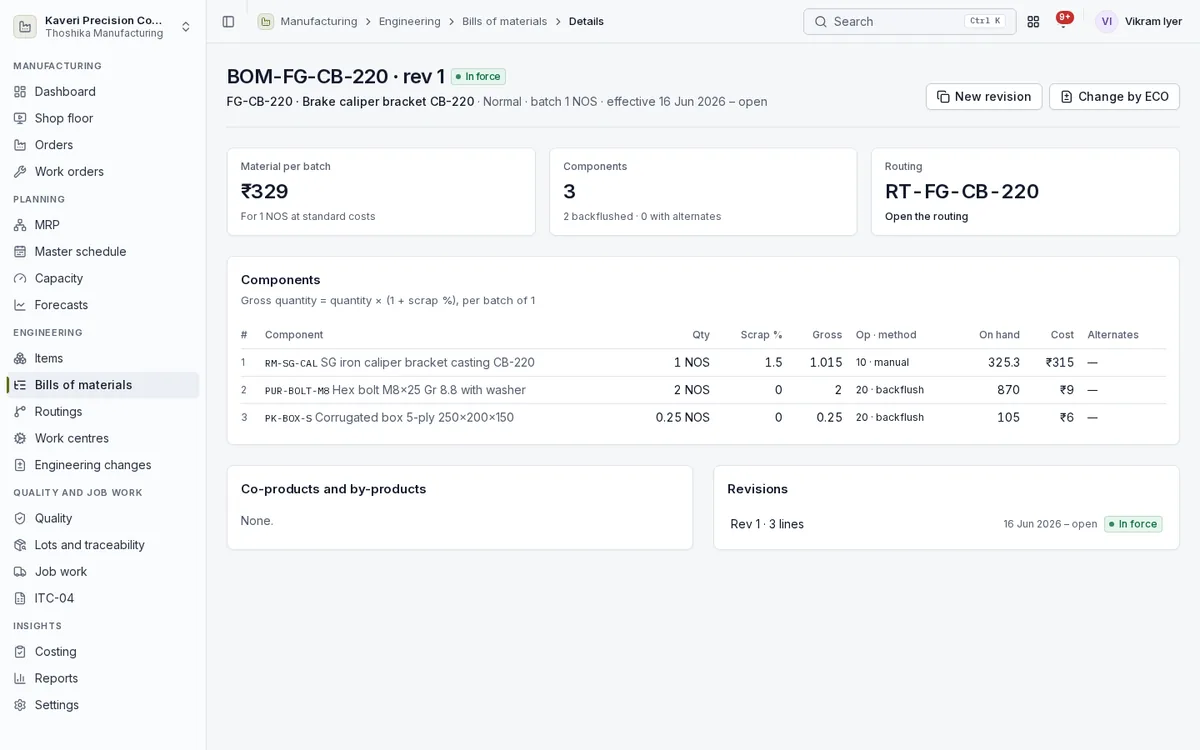Open Orders in the sidebar
Image resolution: width=1200 pixels, height=750 pixels.
tap(103, 145)
